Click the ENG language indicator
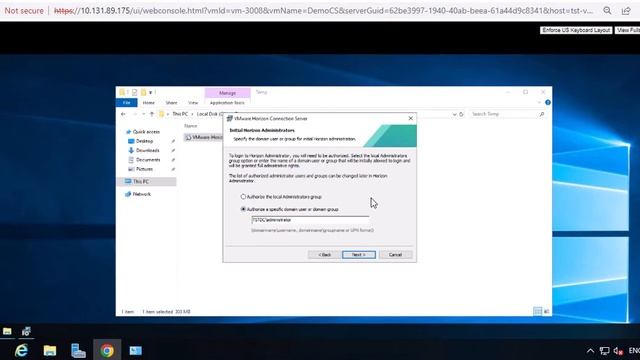The height and width of the screenshot is (360, 640). point(634,351)
